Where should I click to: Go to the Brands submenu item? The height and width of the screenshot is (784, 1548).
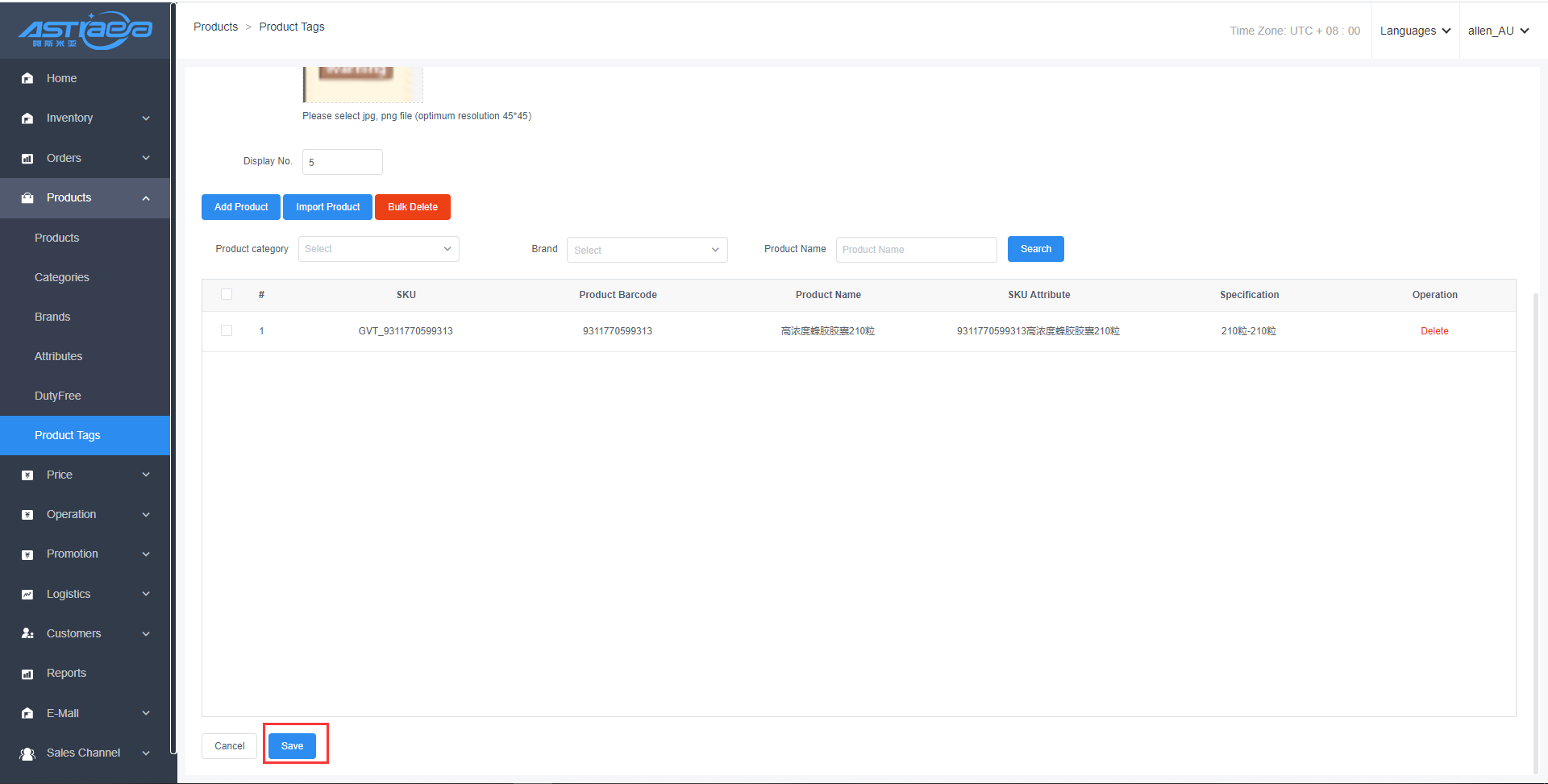pyautogui.click(x=52, y=317)
